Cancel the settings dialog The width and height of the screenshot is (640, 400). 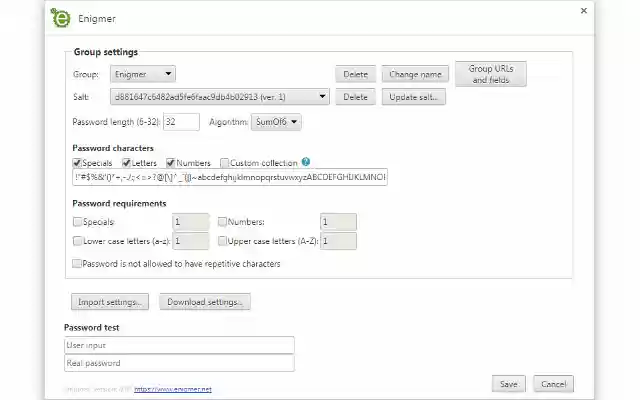tap(553, 384)
